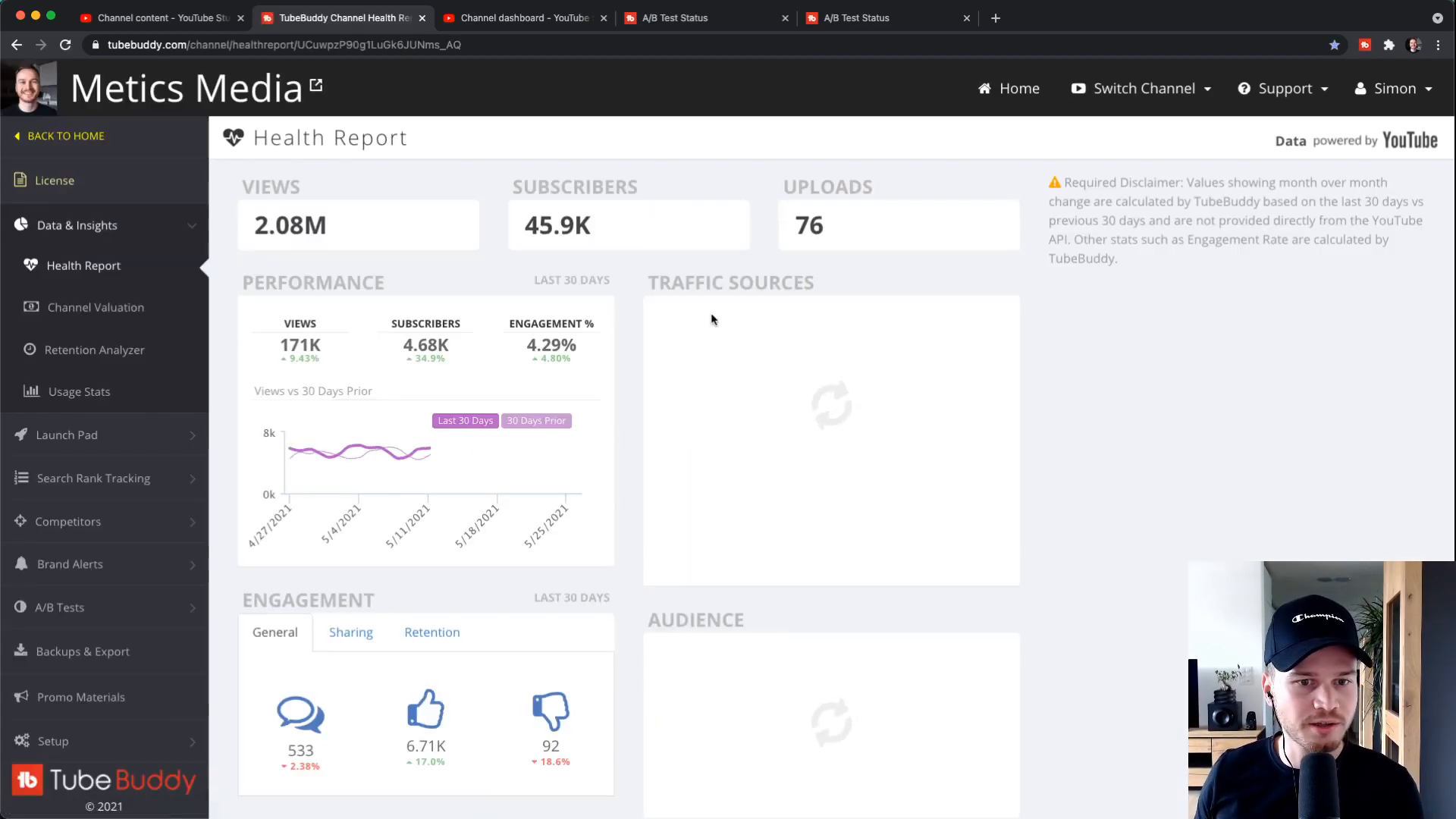Bookmark this page with the star icon
The width and height of the screenshot is (1456, 819).
[x=1335, y=45]
